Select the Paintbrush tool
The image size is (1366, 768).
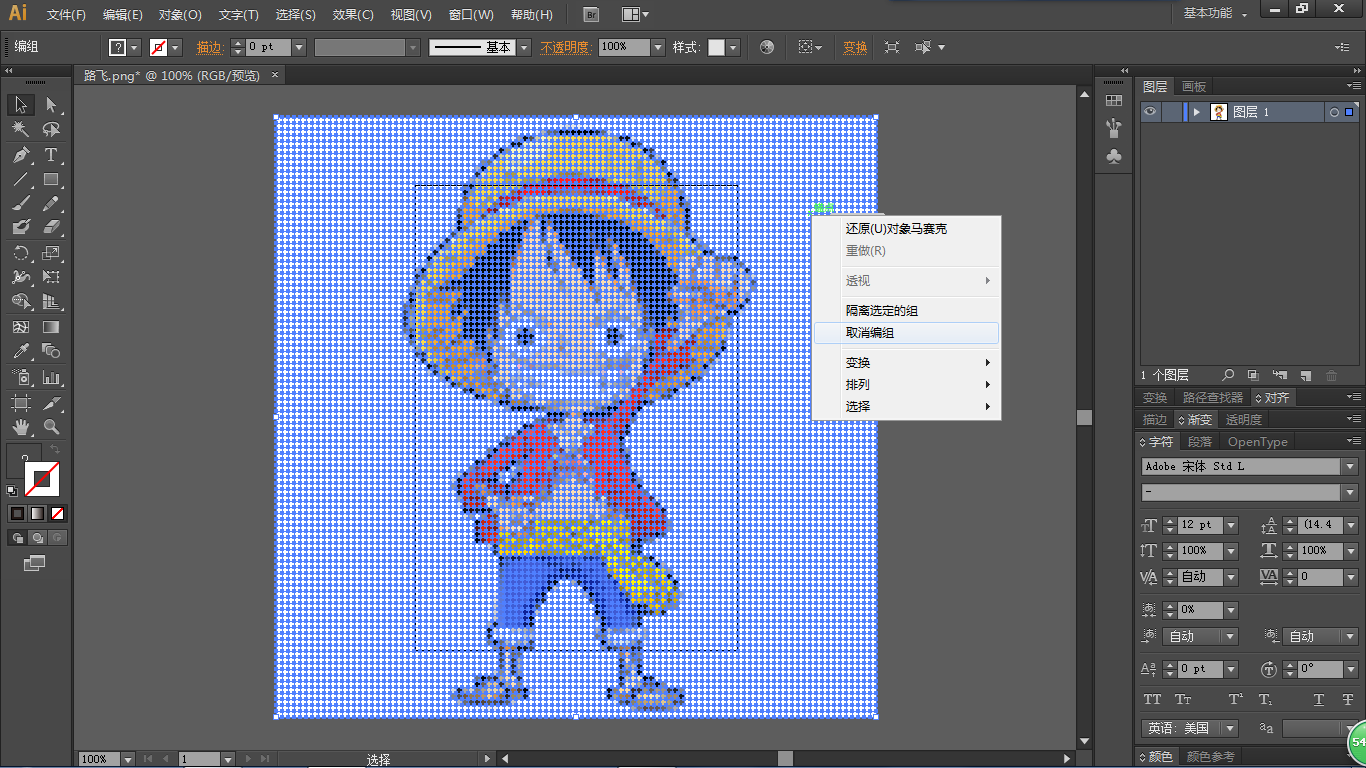click(x=21, y=204)
